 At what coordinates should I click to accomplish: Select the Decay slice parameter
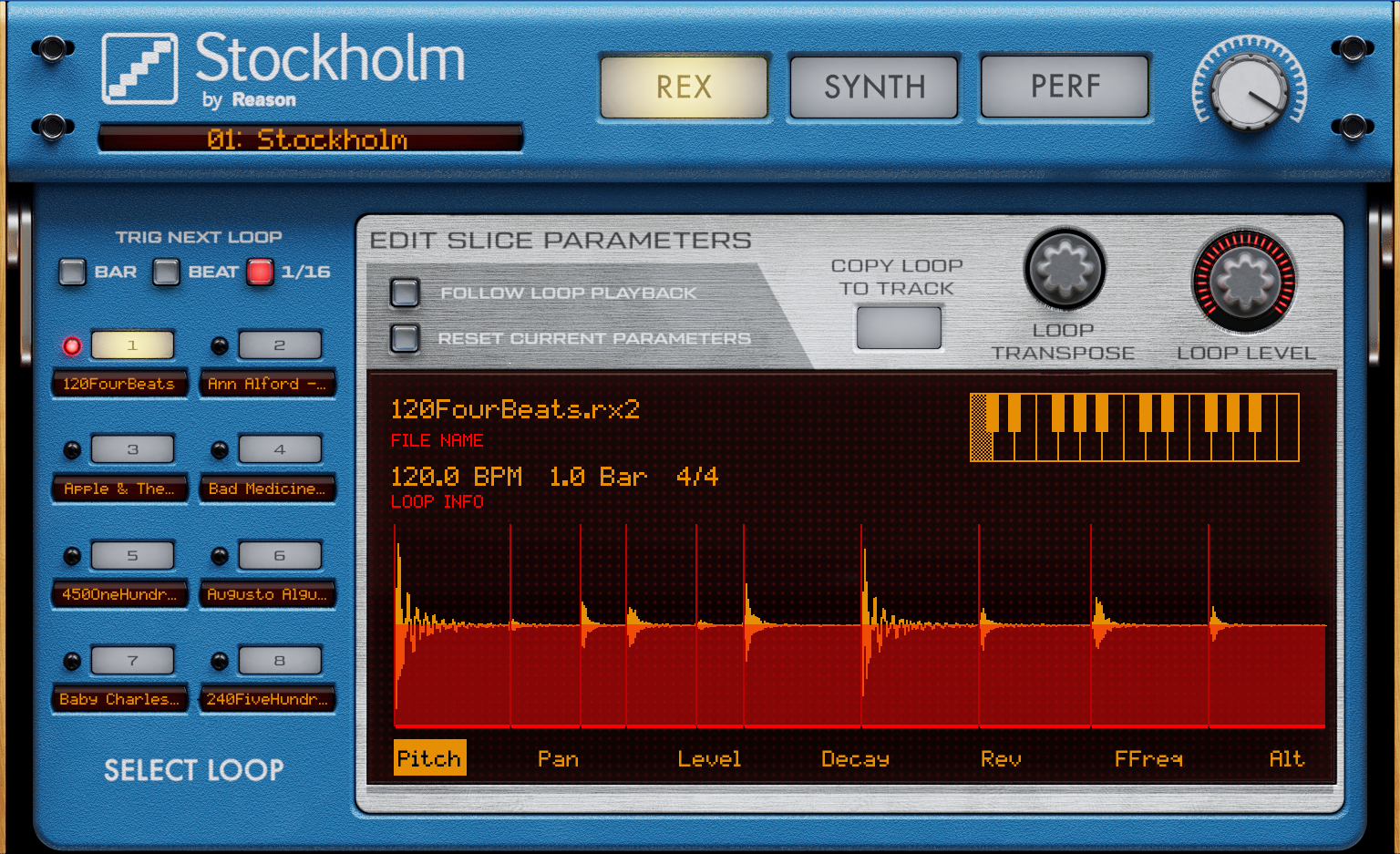click(855, 758)
